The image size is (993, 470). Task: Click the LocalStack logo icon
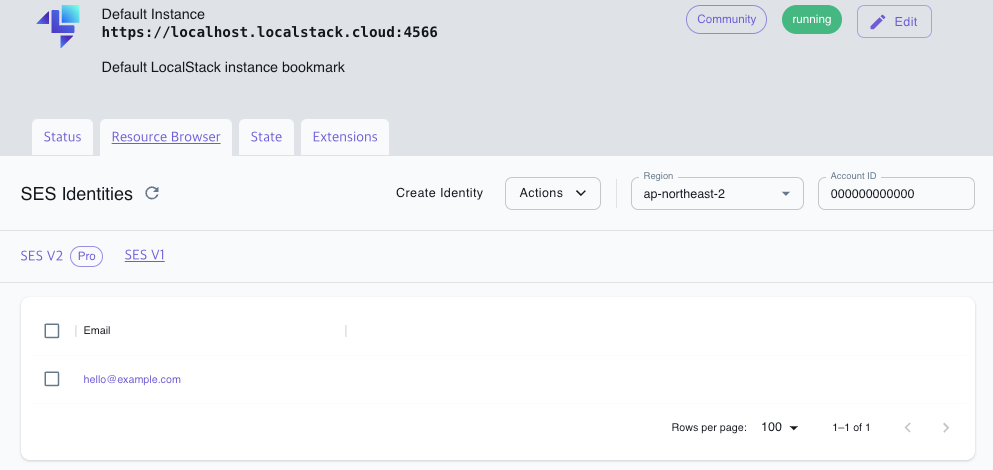[x=59, y=25]
